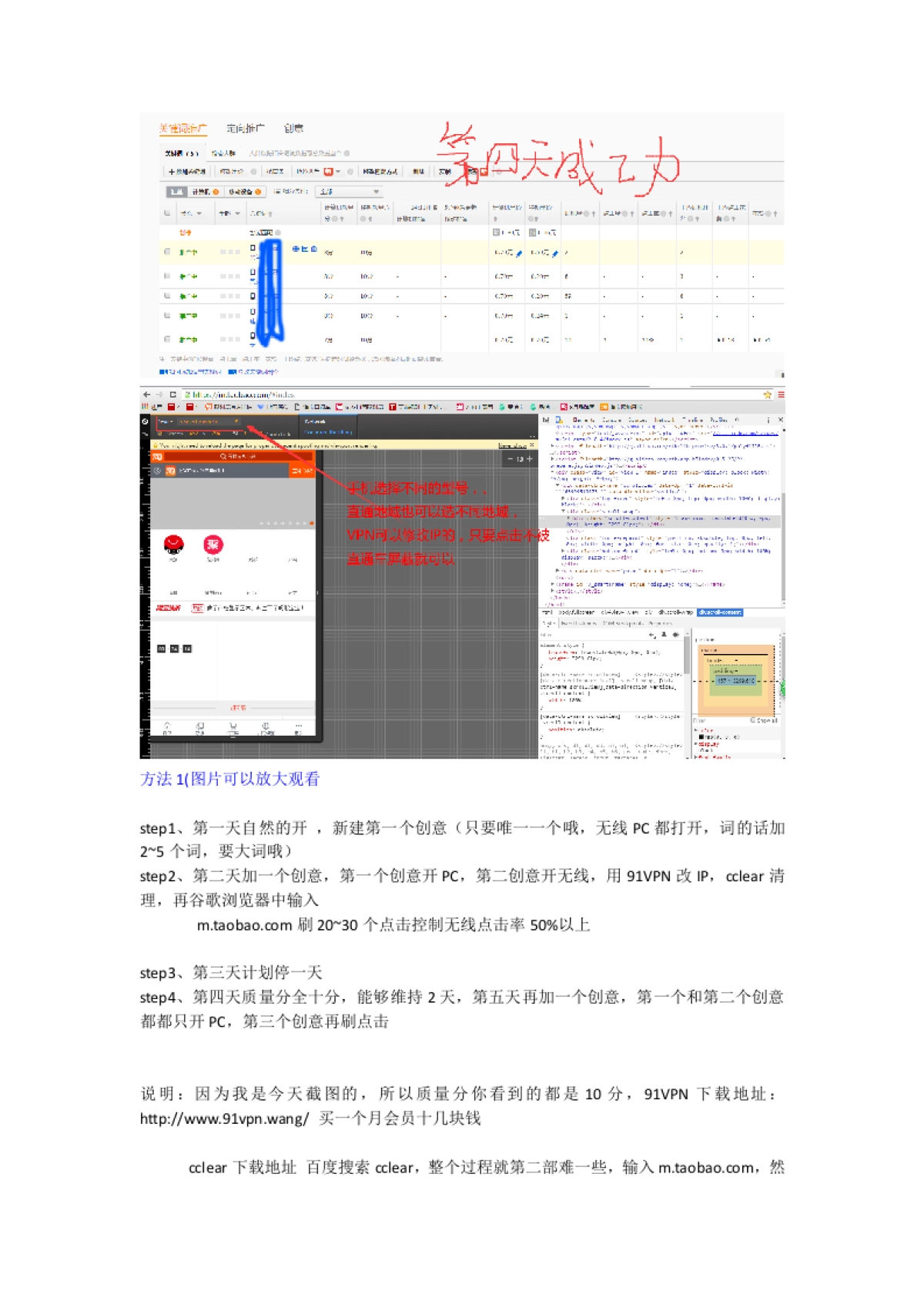This screenshot has width=924, height=1308.
Task: Click the zoom-in plus in device view
Action: click(529, 459)
